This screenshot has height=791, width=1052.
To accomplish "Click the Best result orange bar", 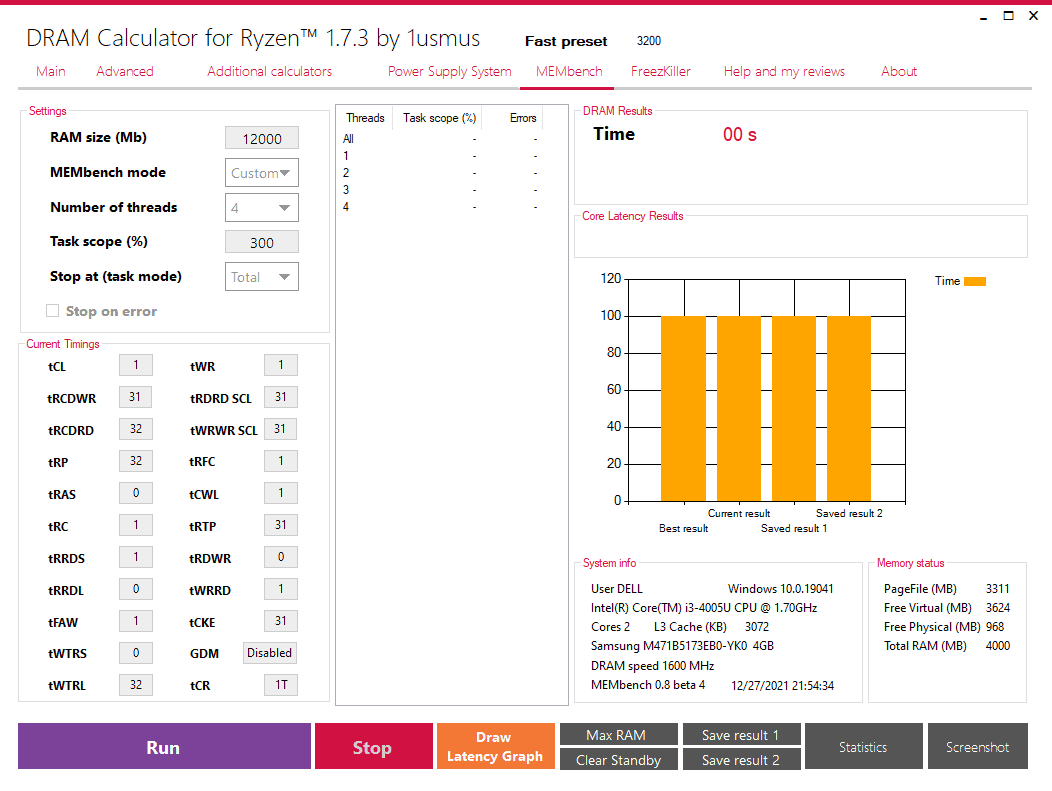I will pyautogui.click(x=684, y=409).
